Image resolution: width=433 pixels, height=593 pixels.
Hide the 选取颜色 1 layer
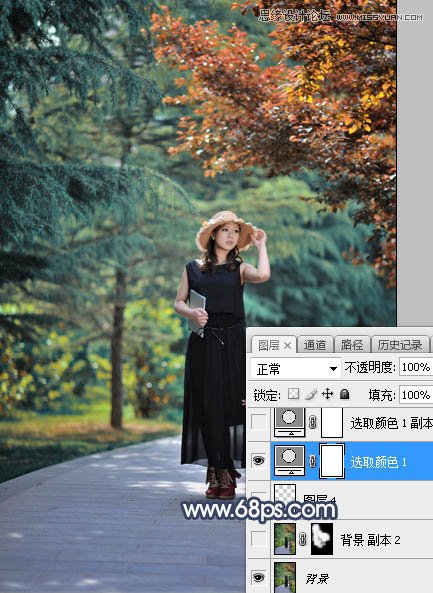pos(259,460)
